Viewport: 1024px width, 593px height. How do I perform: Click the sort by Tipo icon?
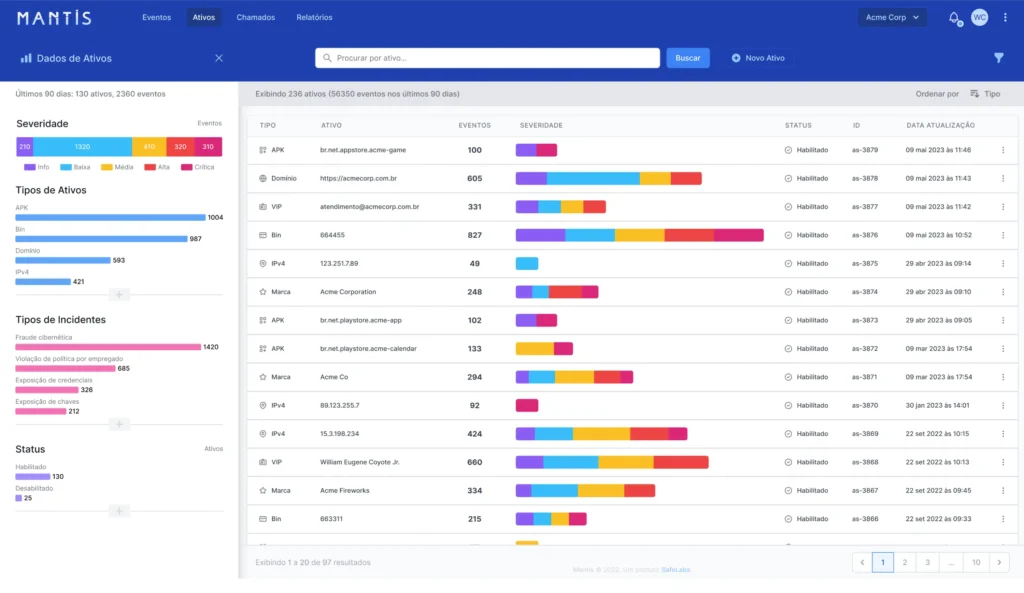[x=975, y=93]
